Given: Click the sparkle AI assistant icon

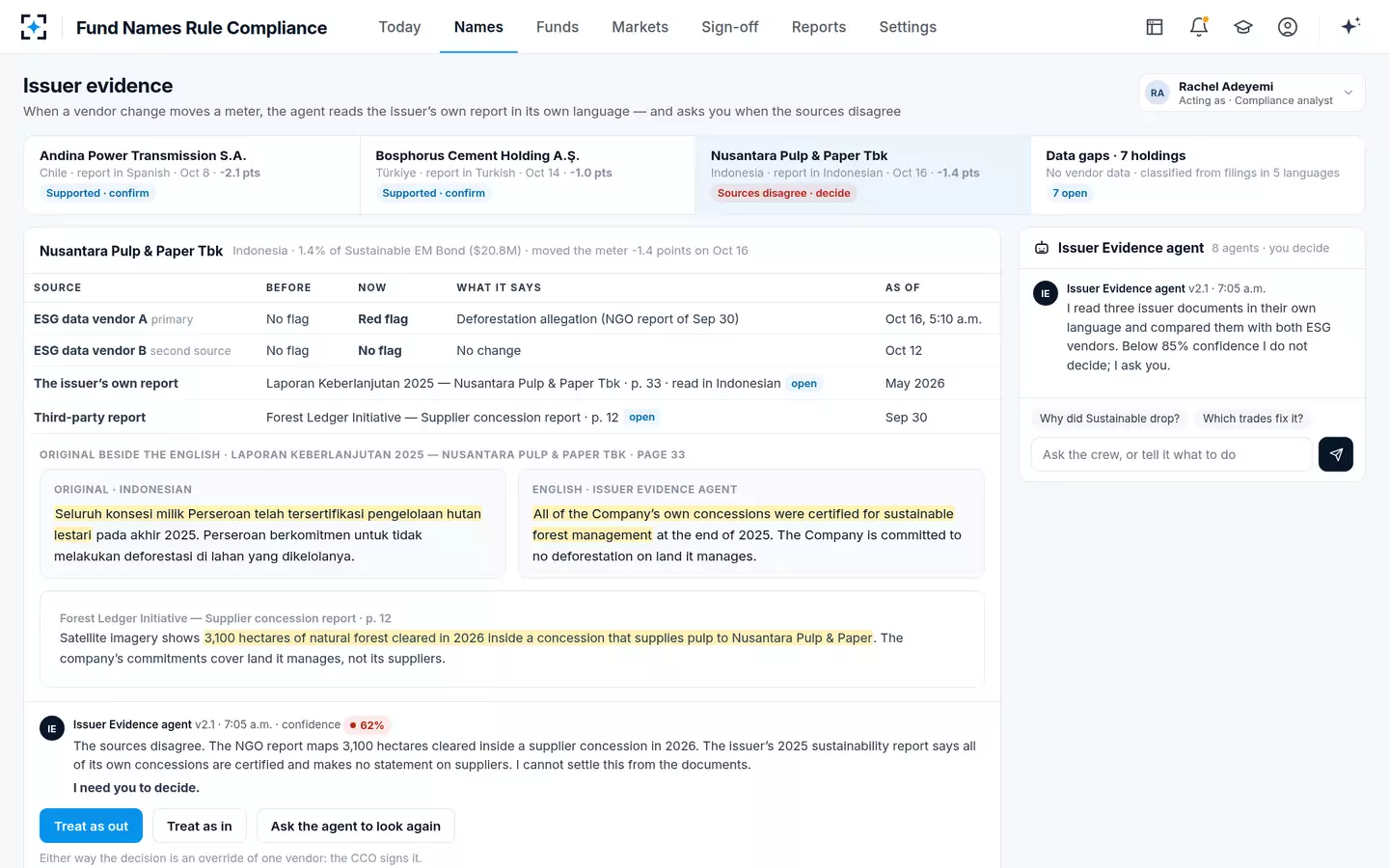Looking at the screenshot, I should (1350, 26).
